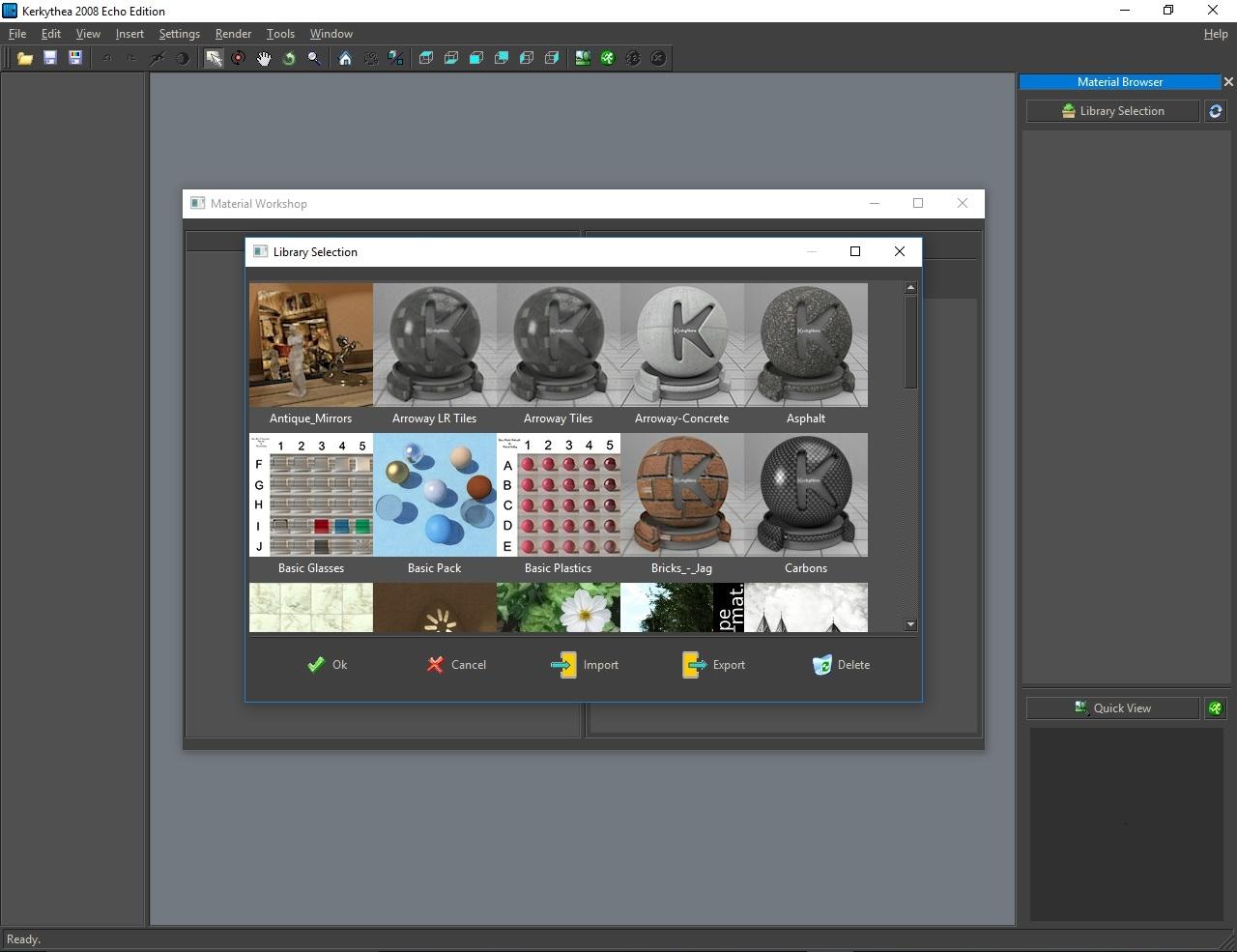Minimize the Material Workshop window

pyautogui.click(x=875, y=203)
